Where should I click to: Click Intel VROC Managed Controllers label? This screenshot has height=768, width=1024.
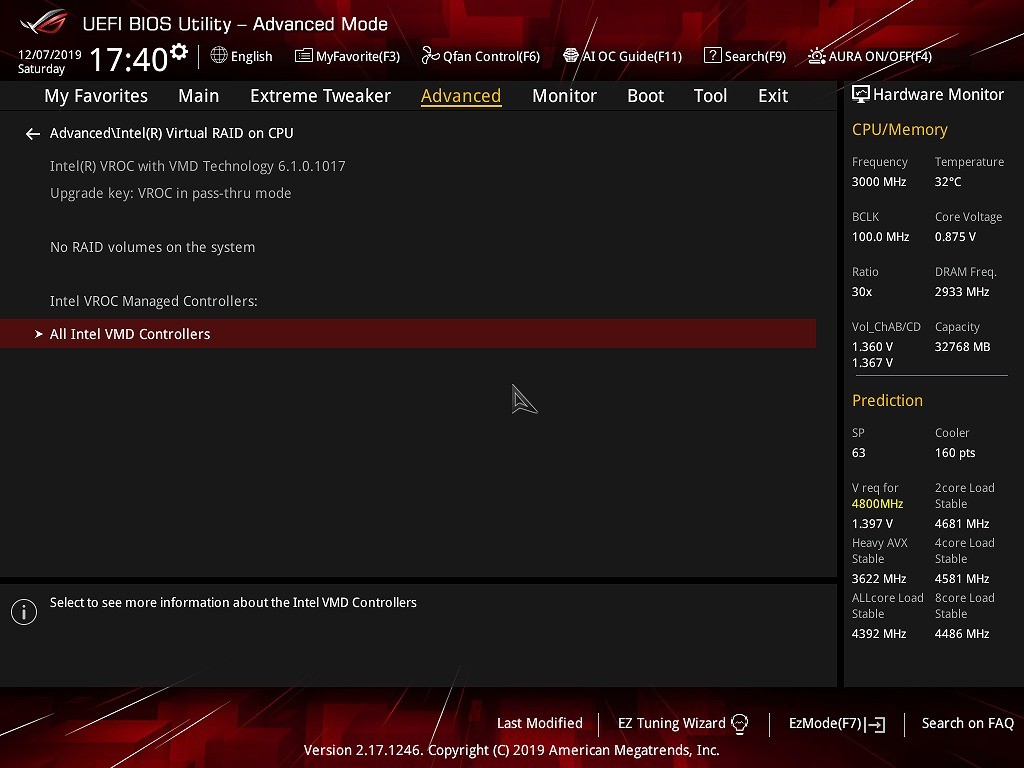[x=153, y=301]
